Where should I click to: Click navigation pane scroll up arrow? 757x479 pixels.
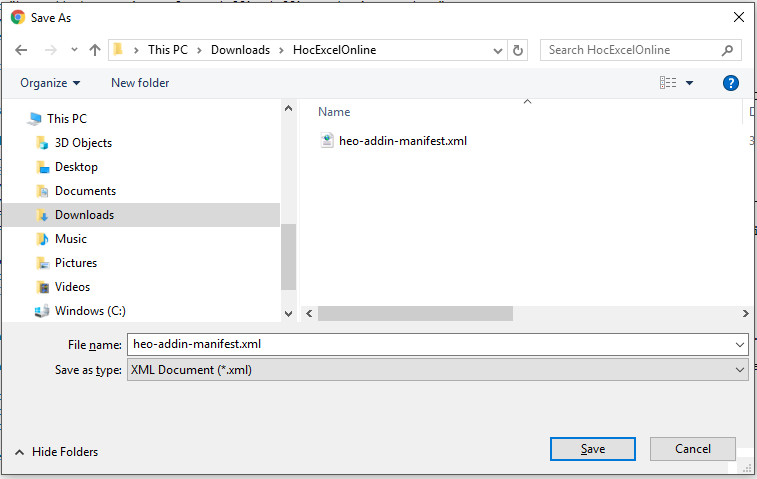point(288,108)
